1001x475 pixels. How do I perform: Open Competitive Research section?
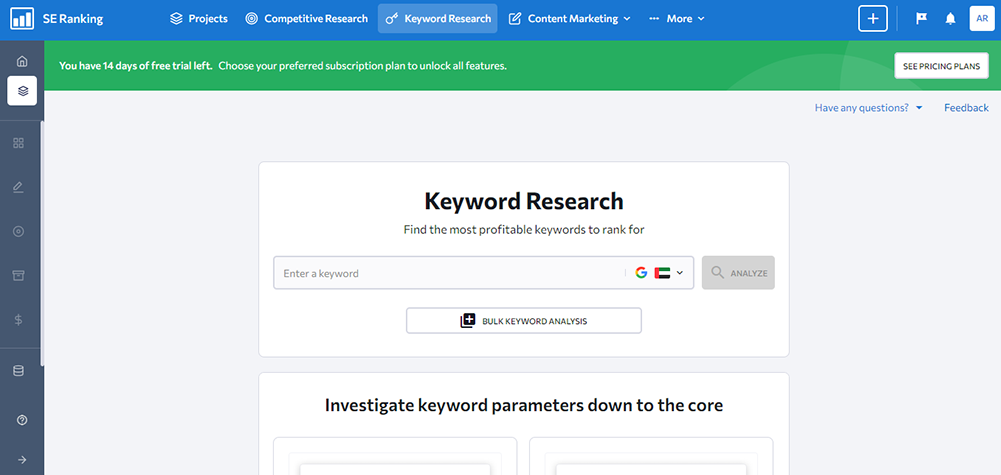coord(306,19)
